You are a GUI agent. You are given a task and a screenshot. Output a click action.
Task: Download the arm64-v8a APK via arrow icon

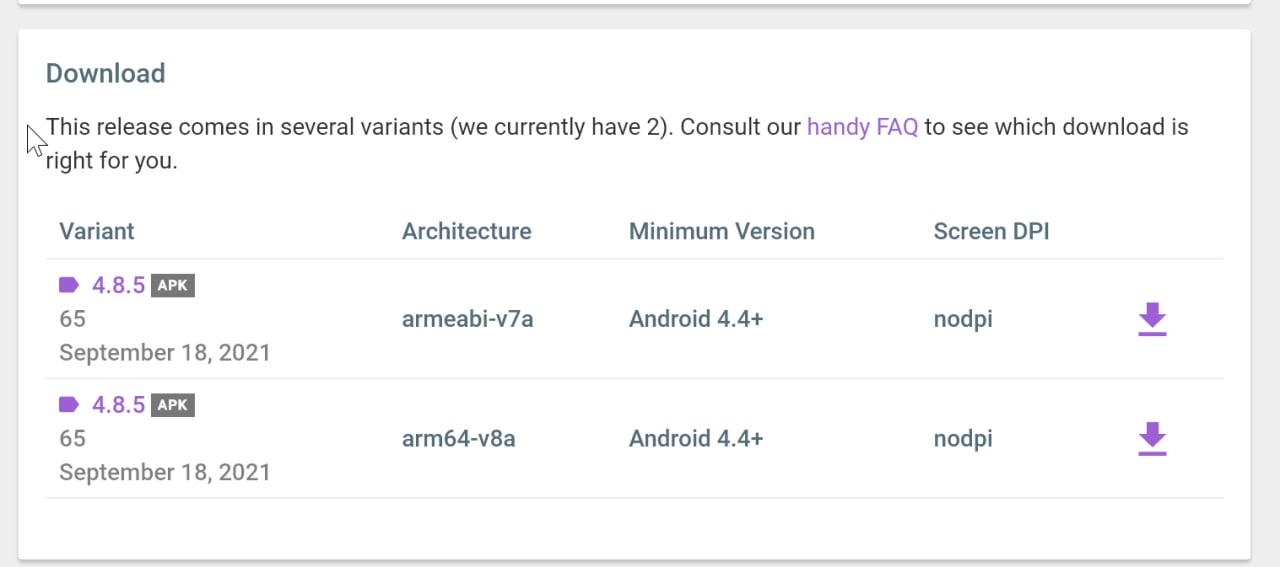tap(1152, 439)
